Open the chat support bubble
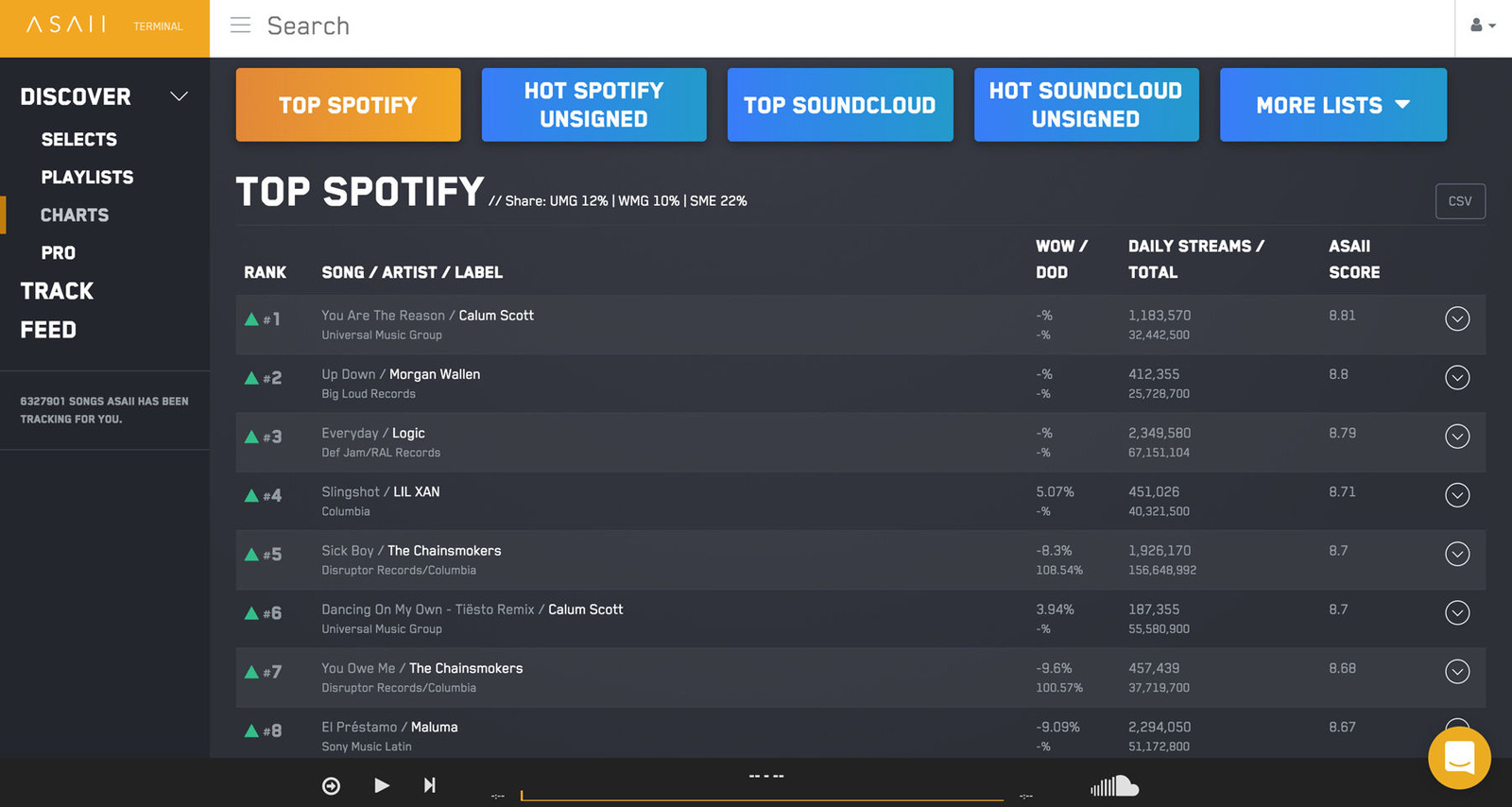The width and height of the screenshot is (1512, 807). [x=1459, y=758]
